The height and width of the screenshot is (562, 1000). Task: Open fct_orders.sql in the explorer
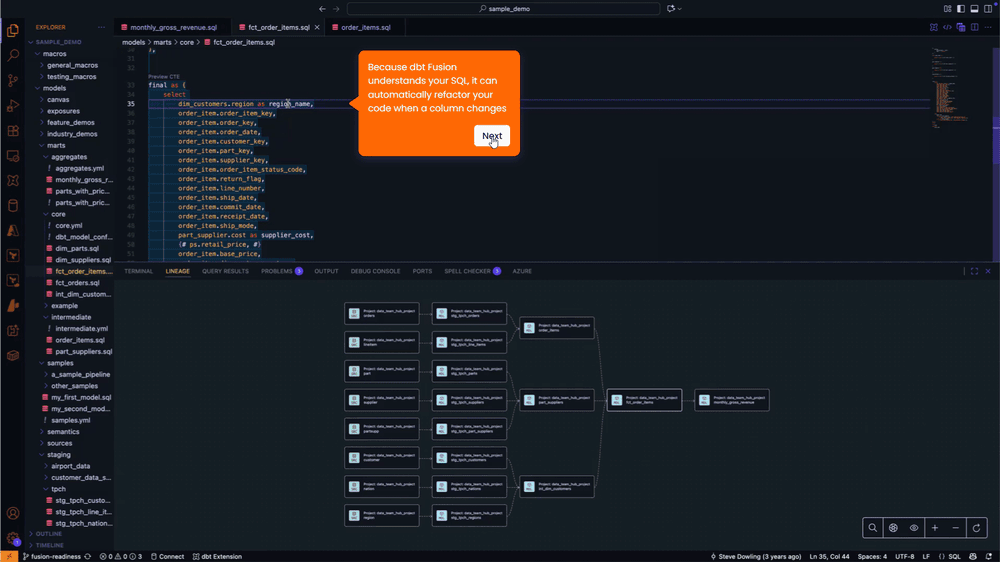77,283
